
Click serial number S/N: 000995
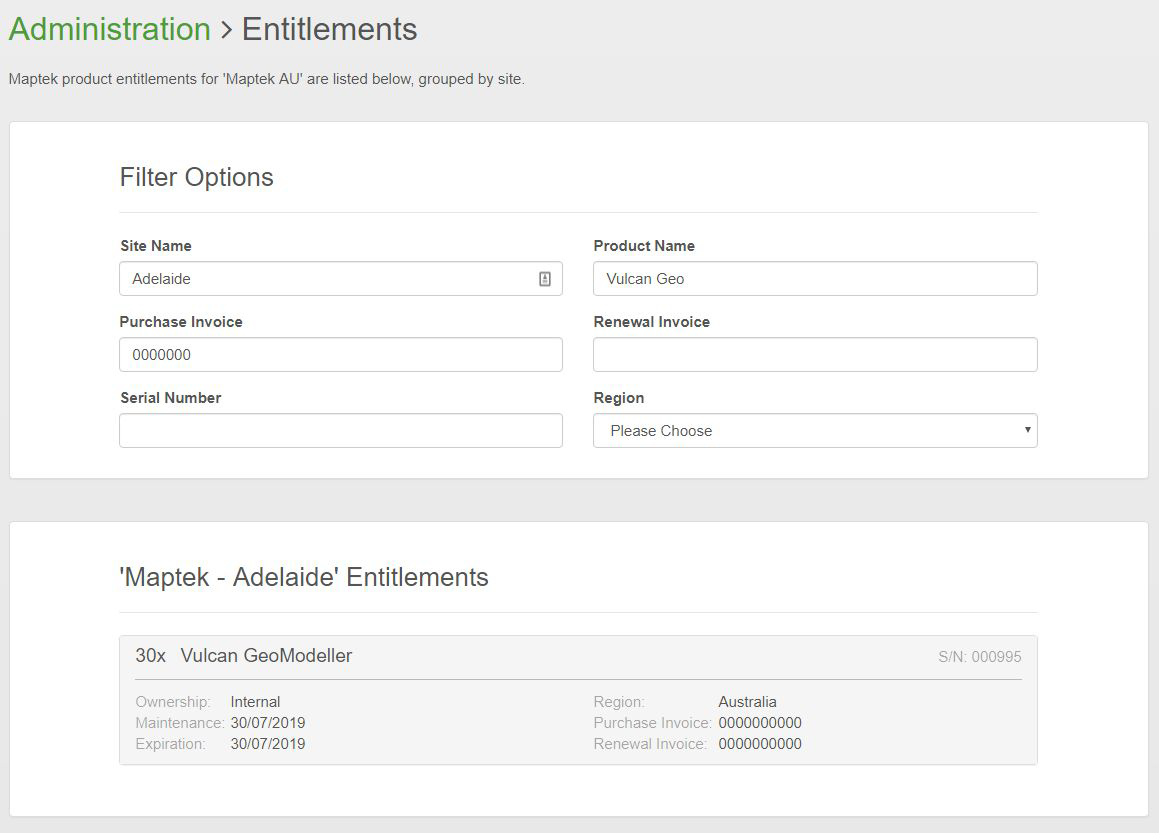[979, 657]
